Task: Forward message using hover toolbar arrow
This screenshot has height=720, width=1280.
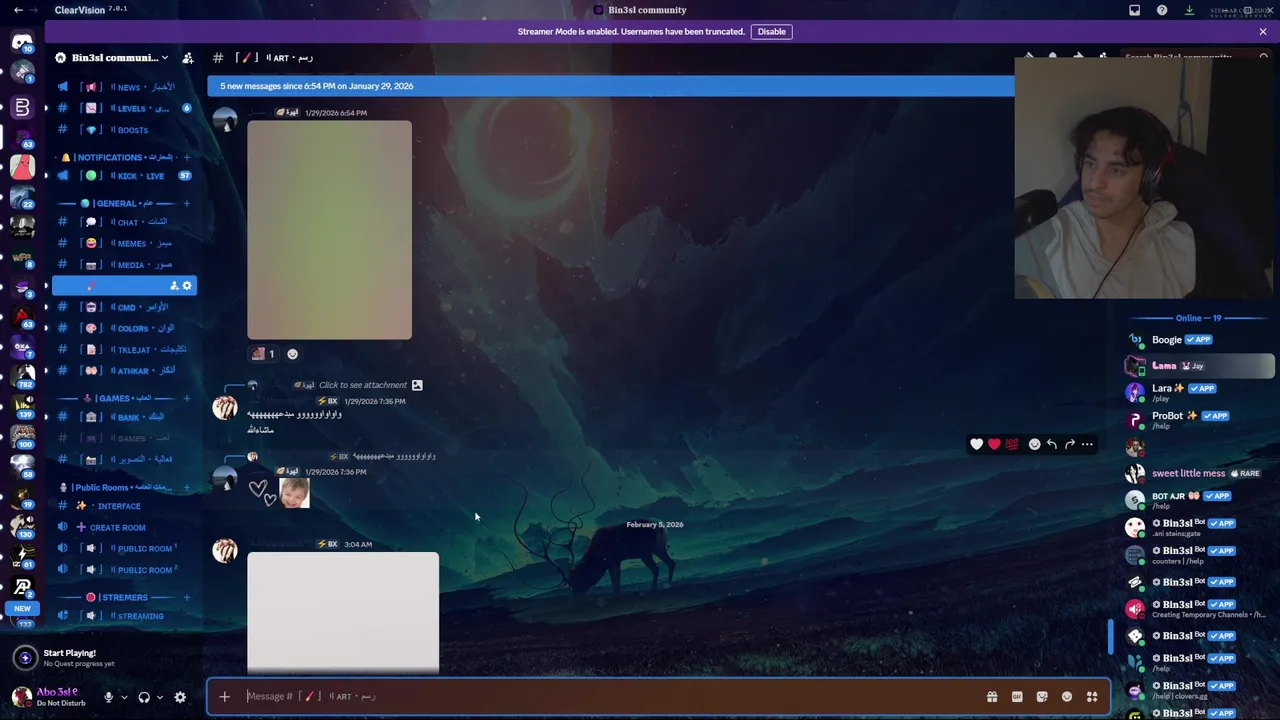Action: (x=1070, y=444)
